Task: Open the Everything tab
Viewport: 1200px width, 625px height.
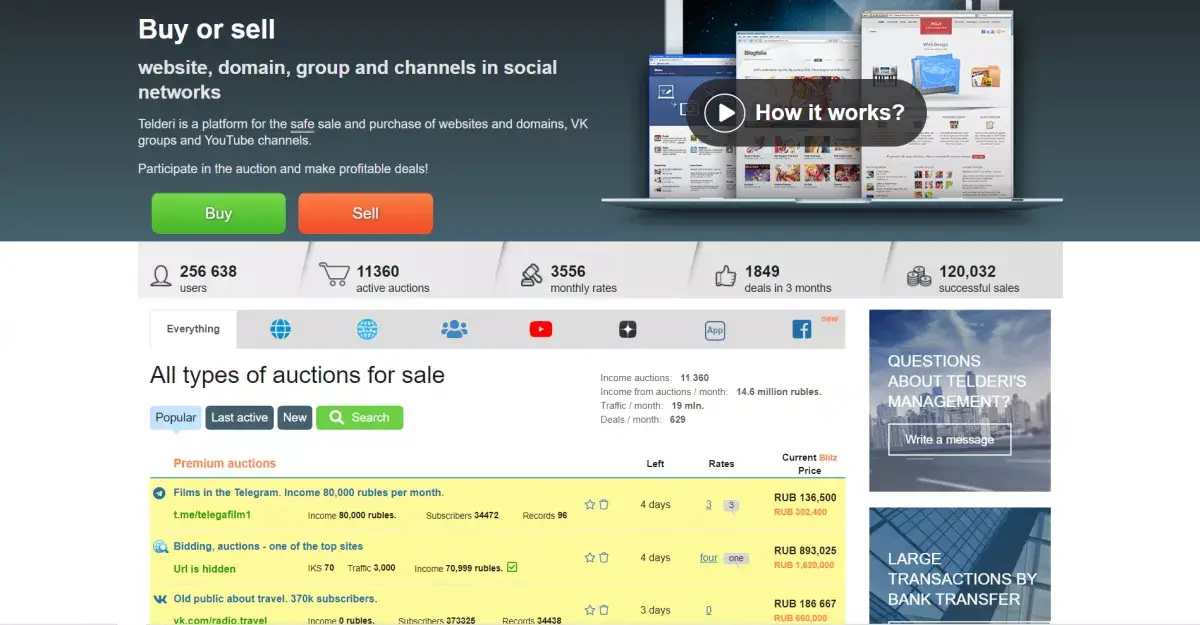Action: [193, 329]
